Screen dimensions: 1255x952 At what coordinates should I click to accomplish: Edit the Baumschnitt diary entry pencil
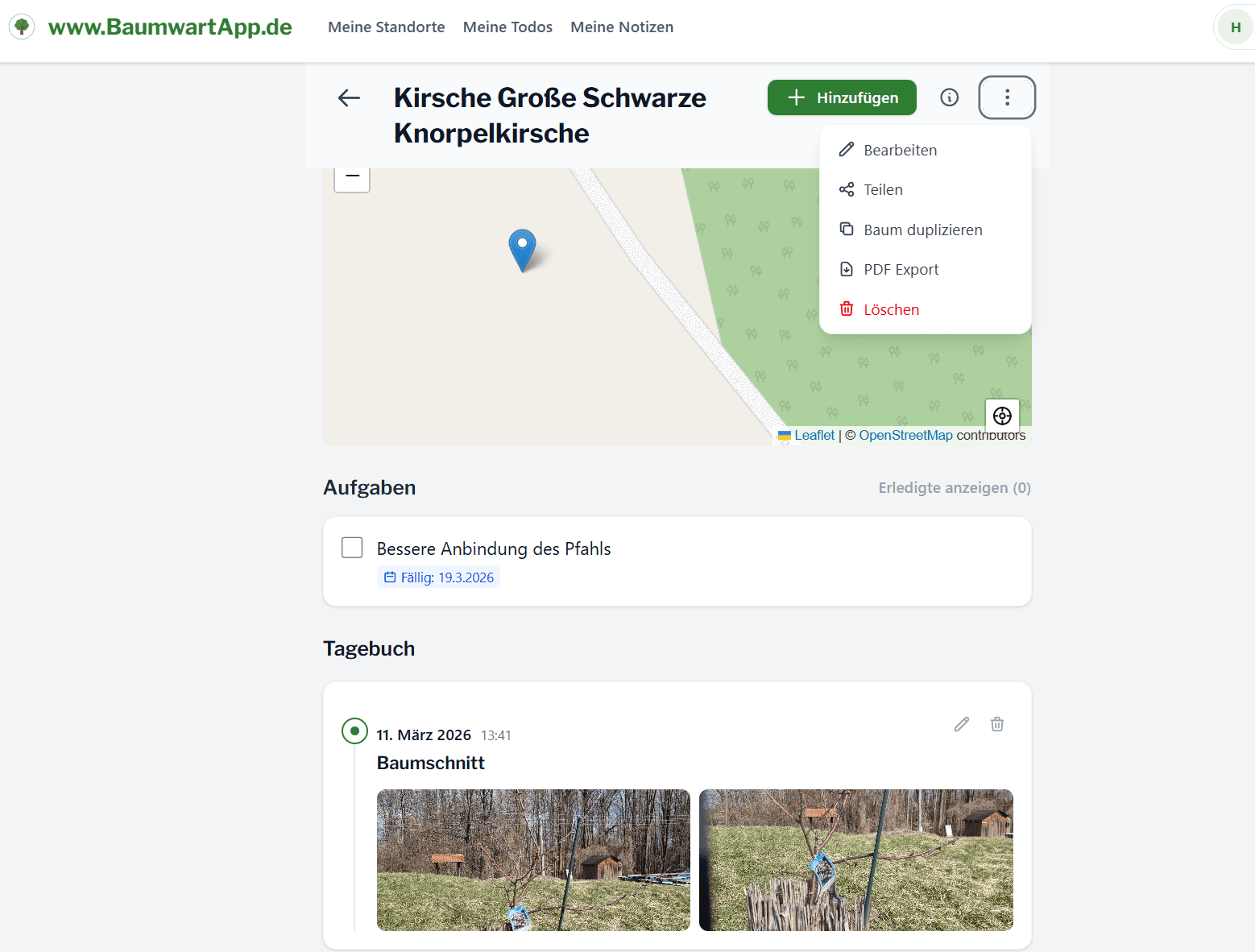point(961,724)
